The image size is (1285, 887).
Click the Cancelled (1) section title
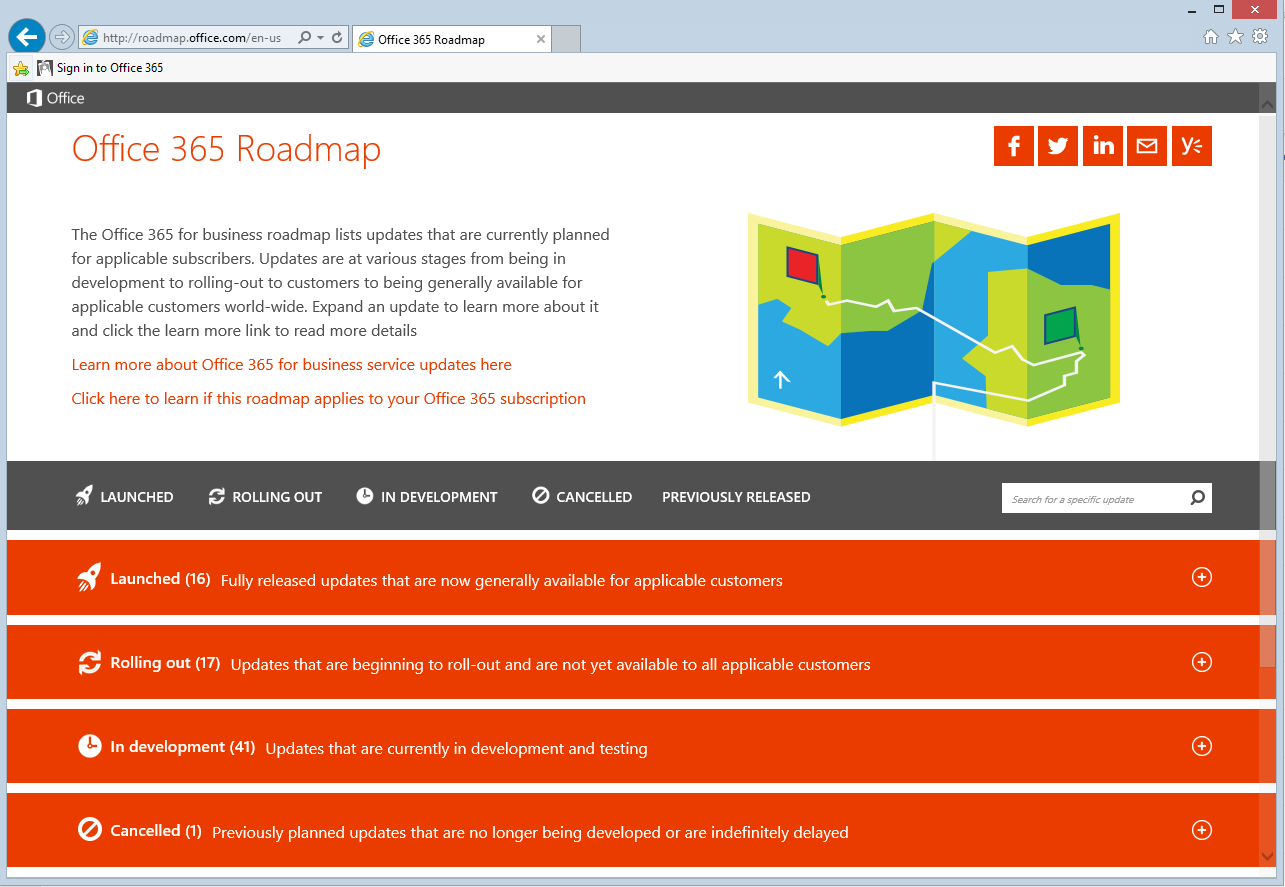coord(156,831)
